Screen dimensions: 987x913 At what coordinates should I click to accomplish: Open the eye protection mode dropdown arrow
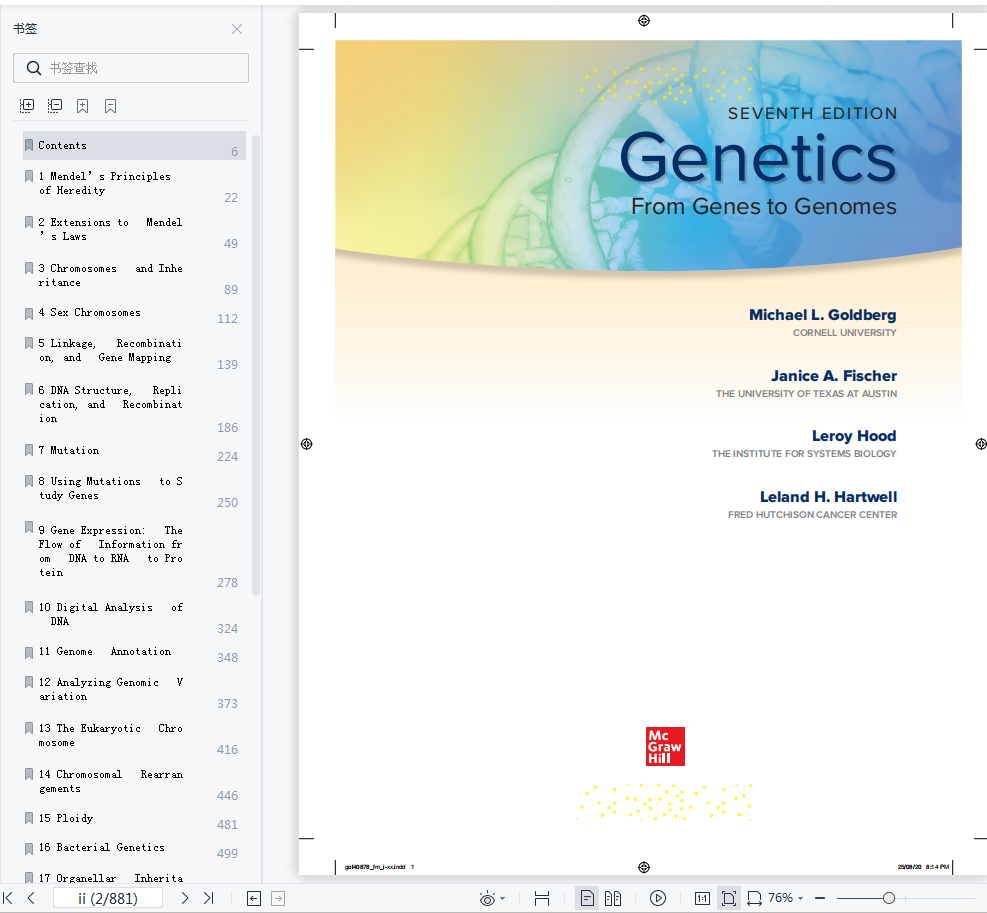[x=502, y=899]
